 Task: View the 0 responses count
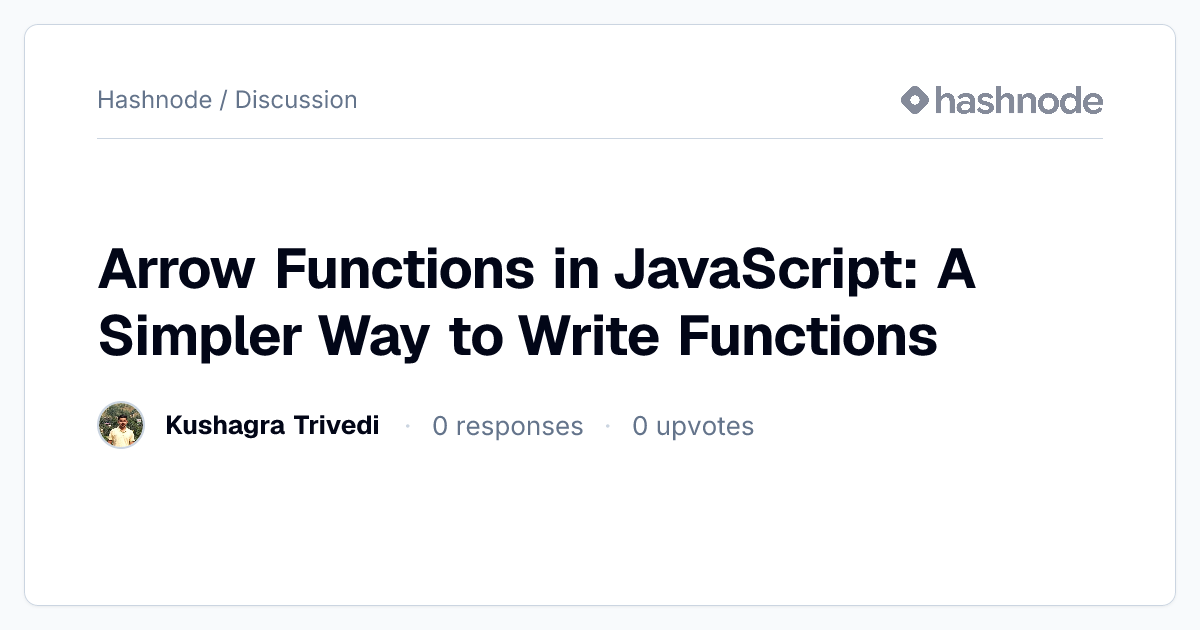tap(507, 426)
